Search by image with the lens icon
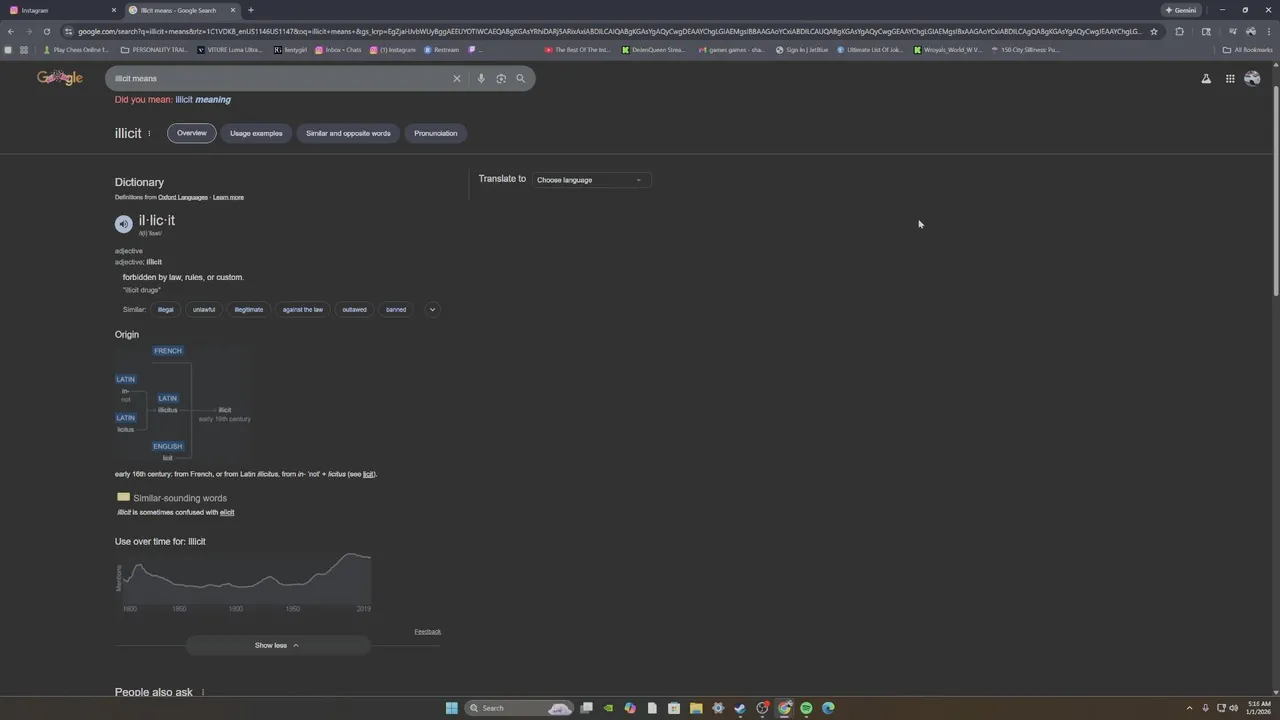Image resolution: width=1280 pixels, height=720 pixels. coord(501,78)
